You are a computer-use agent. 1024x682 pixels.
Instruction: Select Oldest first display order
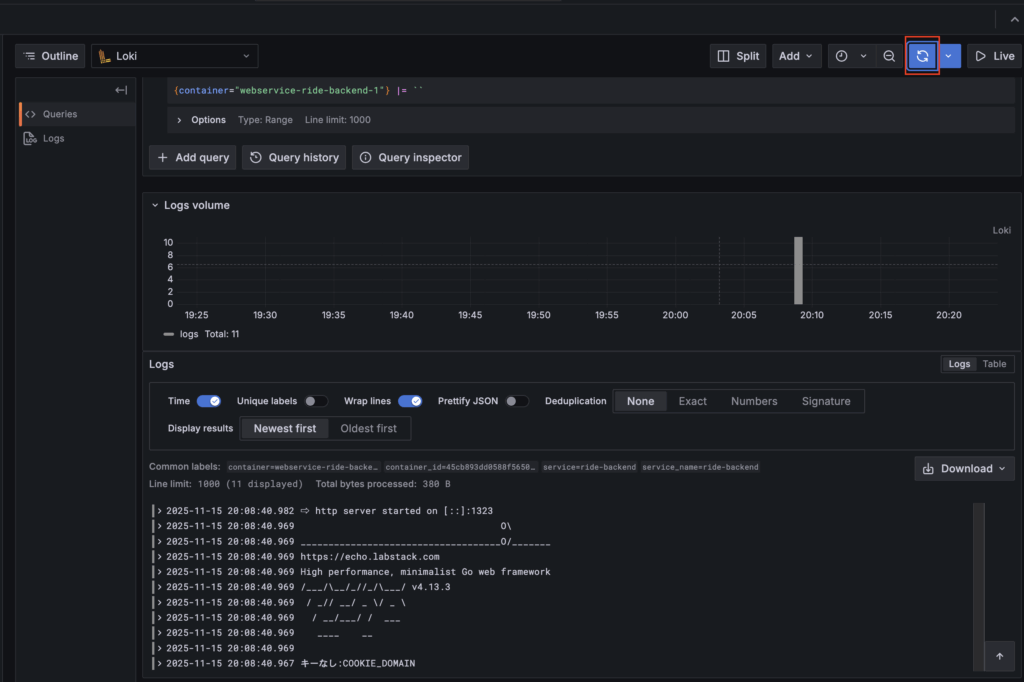[368, 428]
